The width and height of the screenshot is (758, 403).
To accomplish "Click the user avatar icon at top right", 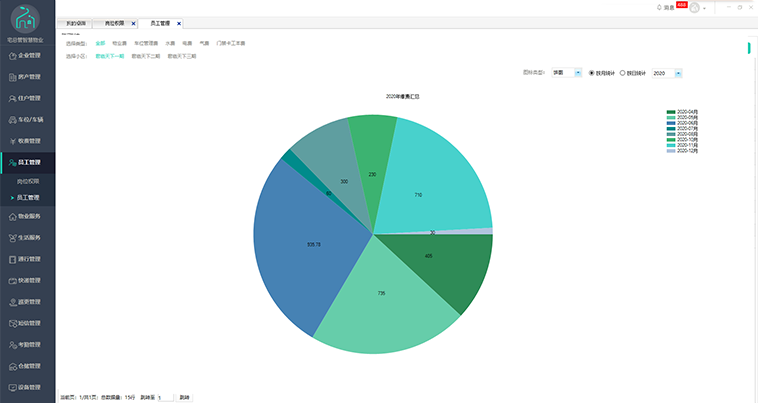I will (694, 8).
